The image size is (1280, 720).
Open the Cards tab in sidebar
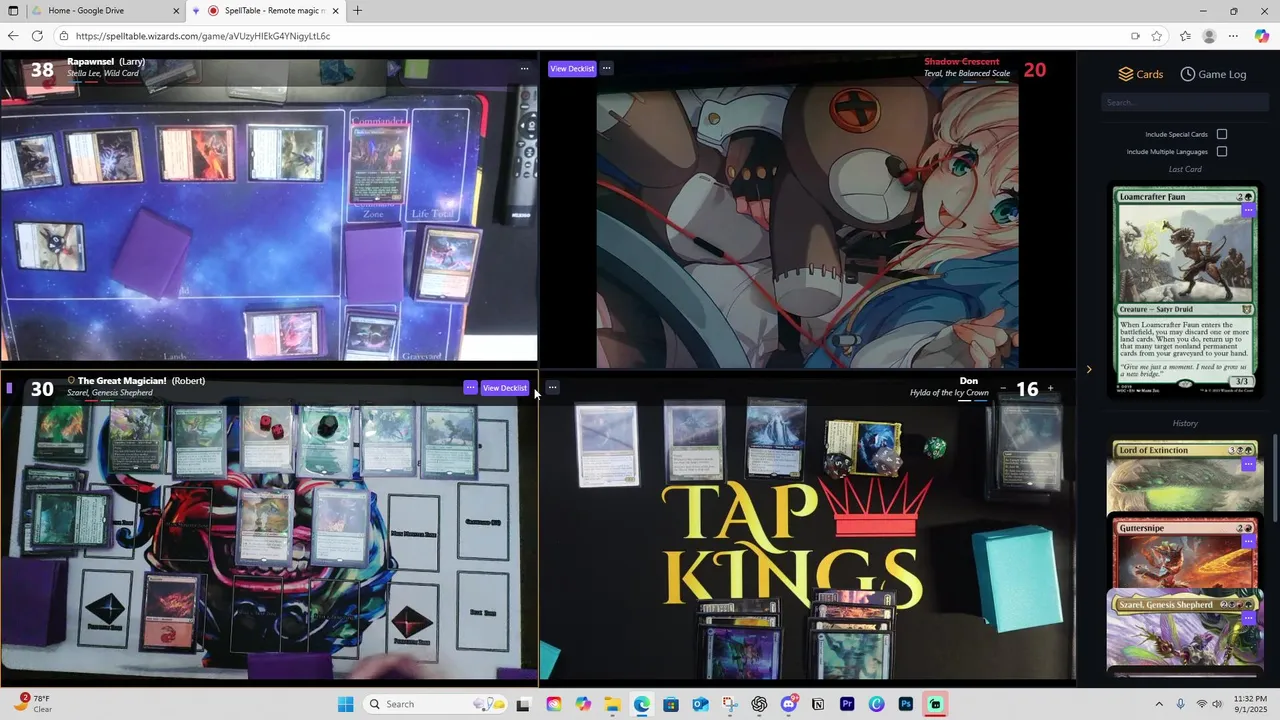click(1140, 74)
